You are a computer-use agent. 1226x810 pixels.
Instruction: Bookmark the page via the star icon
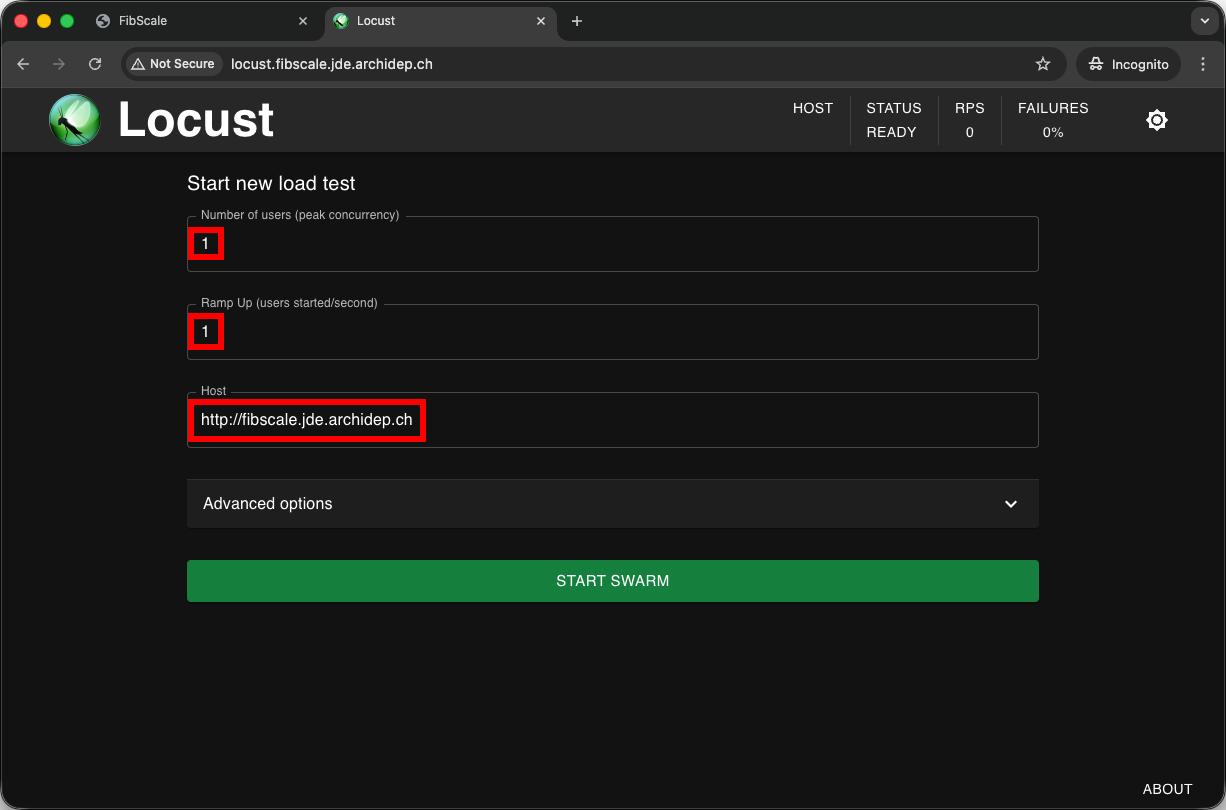(1043, 64)
